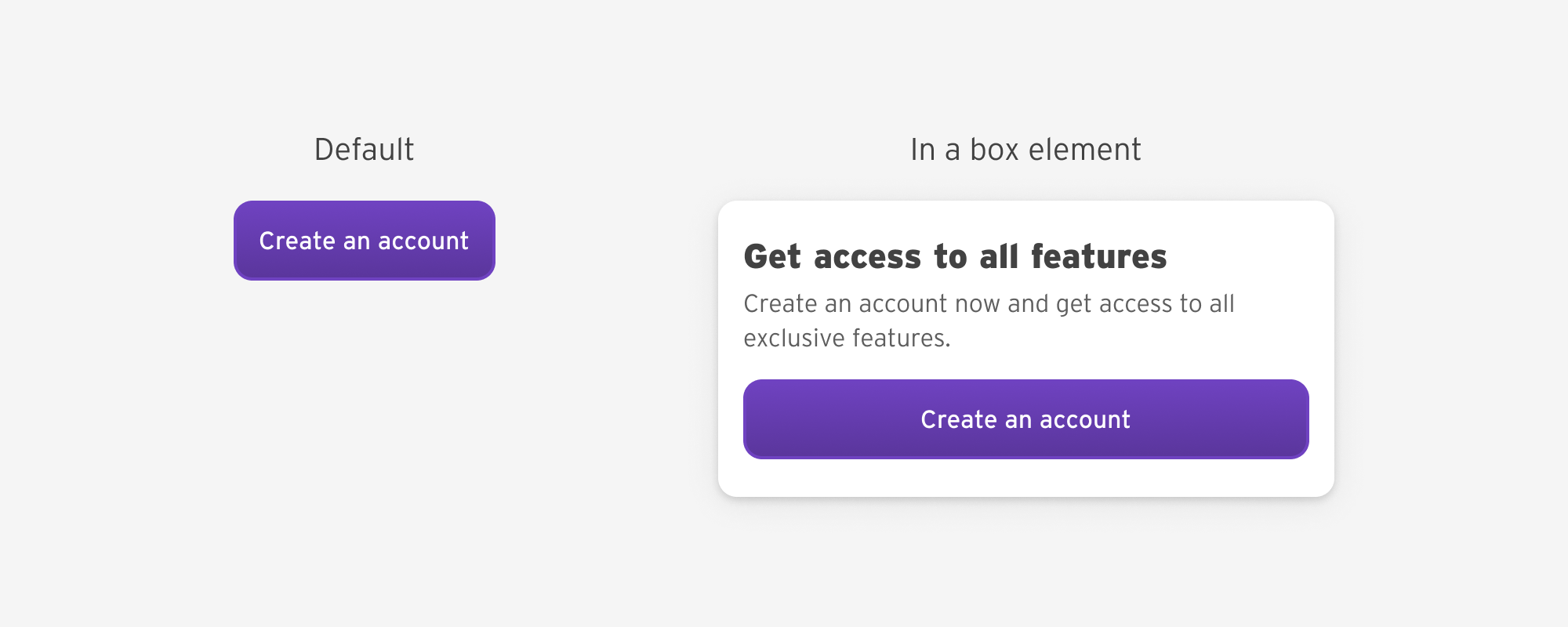Click the word "box" in the right-hand label

[994, 150]
